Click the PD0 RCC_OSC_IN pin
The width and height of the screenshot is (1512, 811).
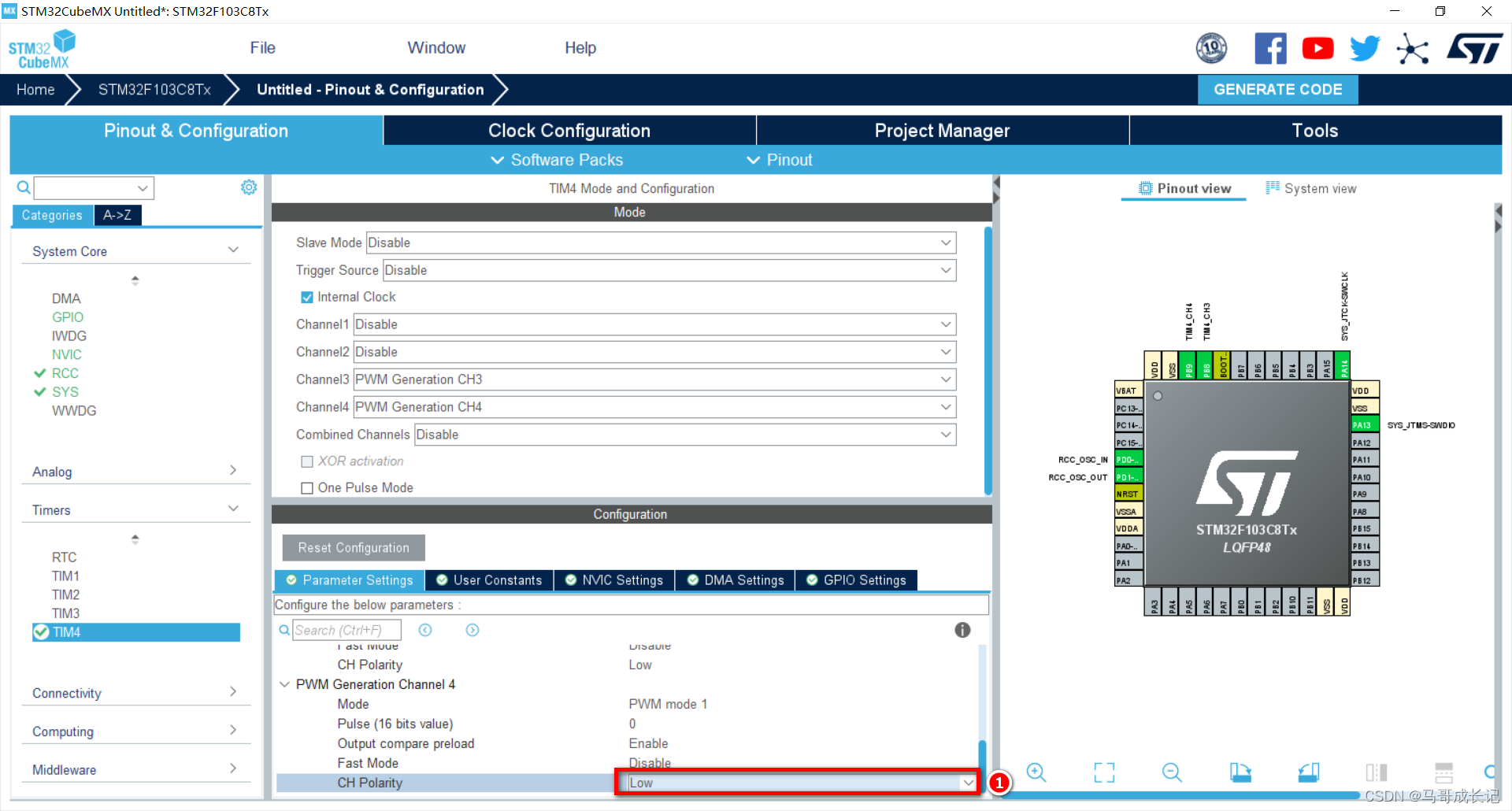1128,460
